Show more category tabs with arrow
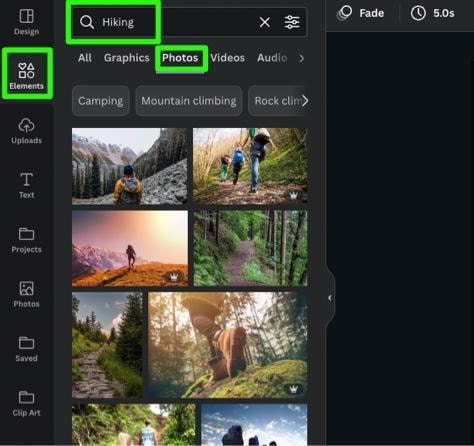 pos(301,58)
